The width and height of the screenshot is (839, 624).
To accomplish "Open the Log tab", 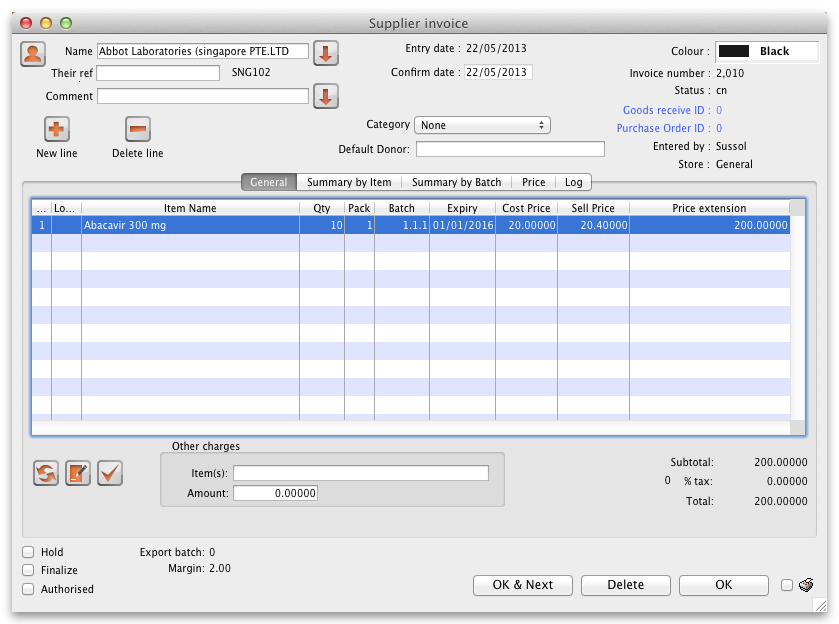I will (x=573, y=182).
